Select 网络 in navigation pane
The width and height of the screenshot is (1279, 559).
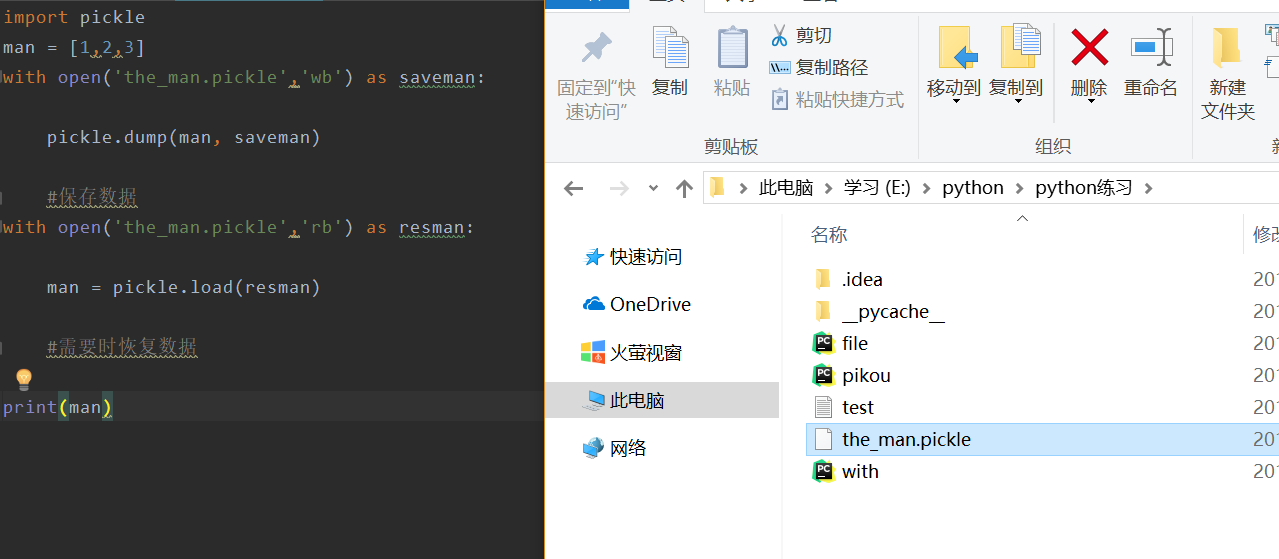point(615,448)
